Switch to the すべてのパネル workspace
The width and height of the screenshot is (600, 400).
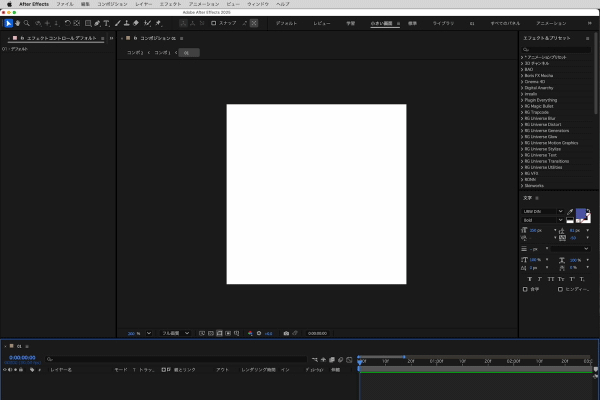(505, 23)
